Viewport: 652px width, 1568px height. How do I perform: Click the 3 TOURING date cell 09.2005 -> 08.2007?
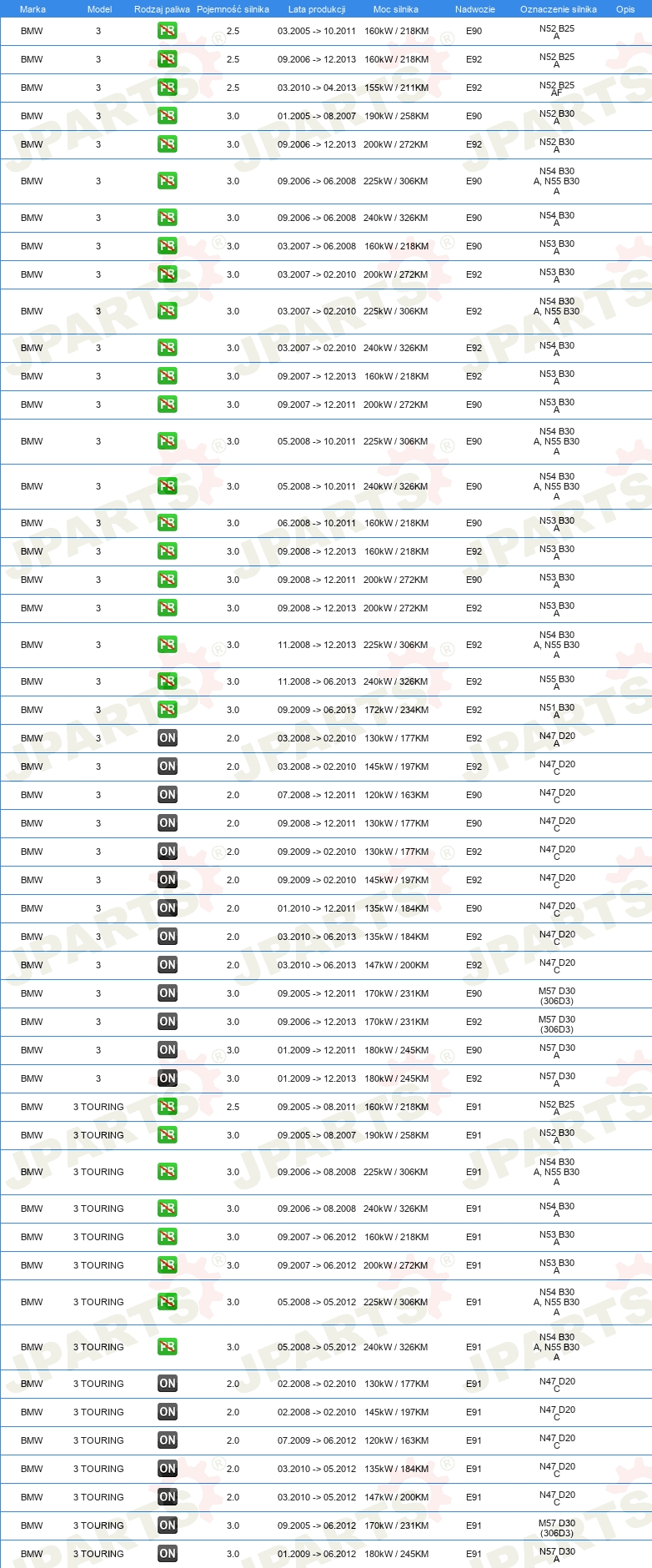[317, 1135]
